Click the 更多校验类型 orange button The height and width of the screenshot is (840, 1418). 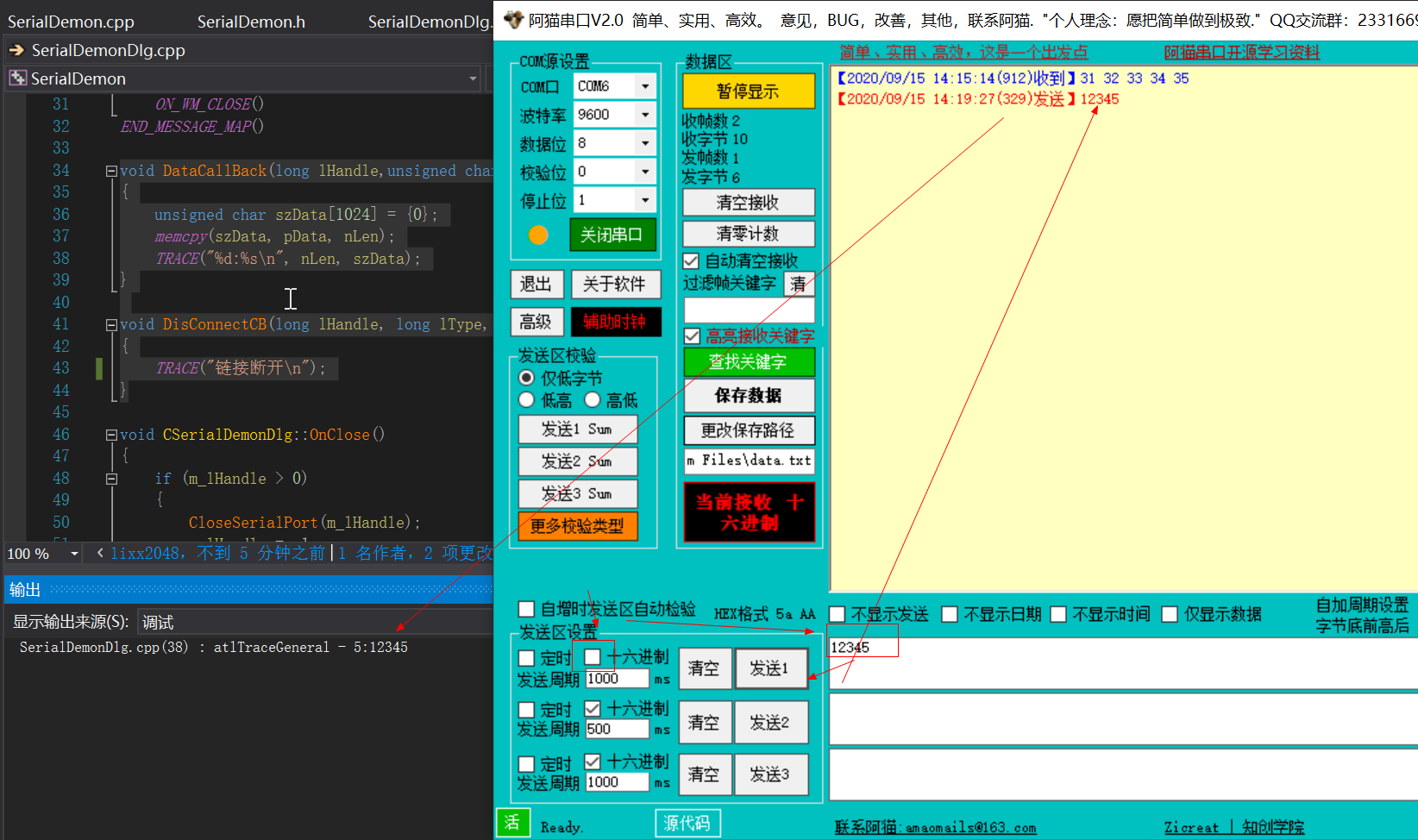pos(578,526)
